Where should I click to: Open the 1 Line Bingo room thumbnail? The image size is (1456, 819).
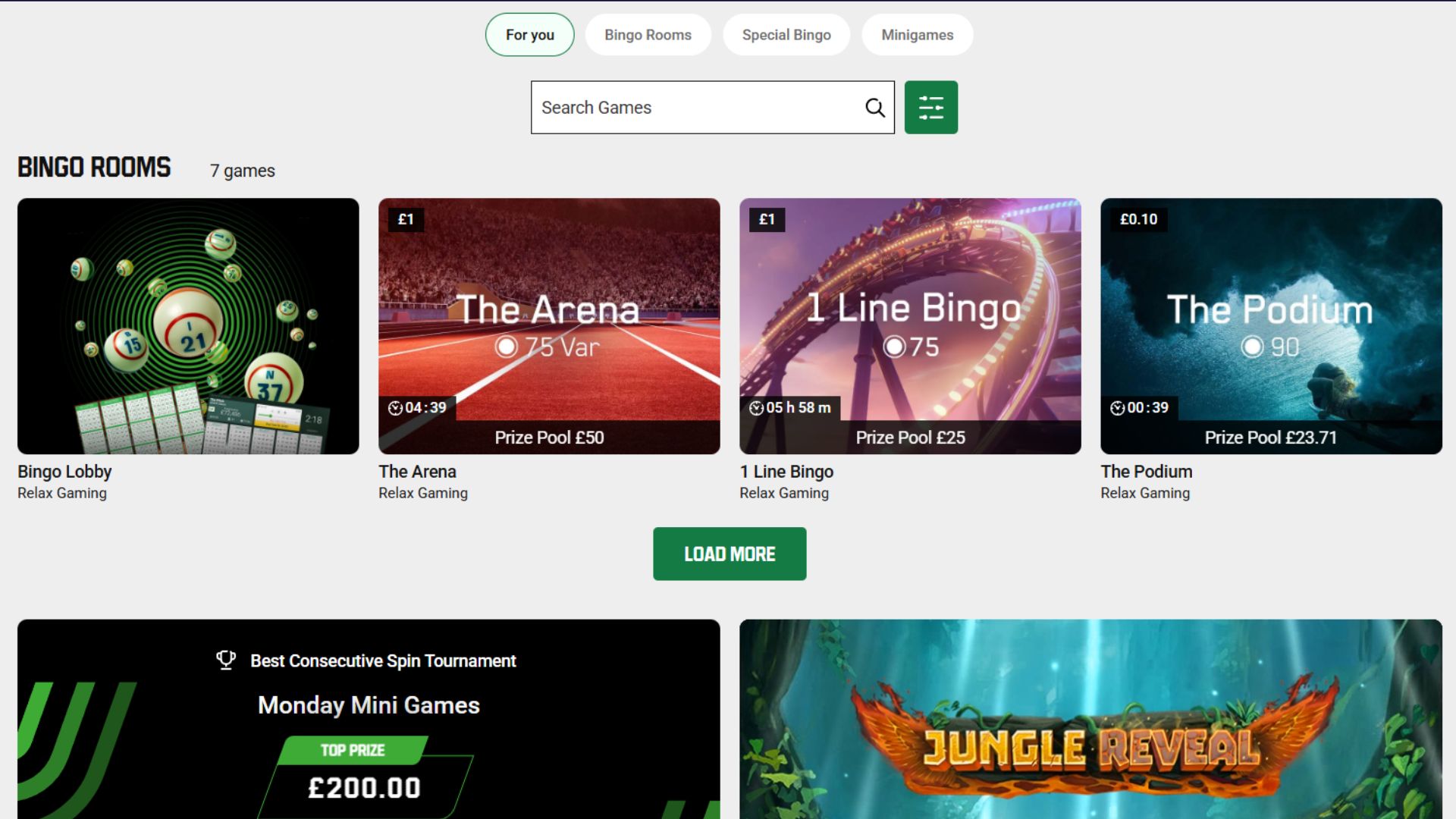(910, 326)
